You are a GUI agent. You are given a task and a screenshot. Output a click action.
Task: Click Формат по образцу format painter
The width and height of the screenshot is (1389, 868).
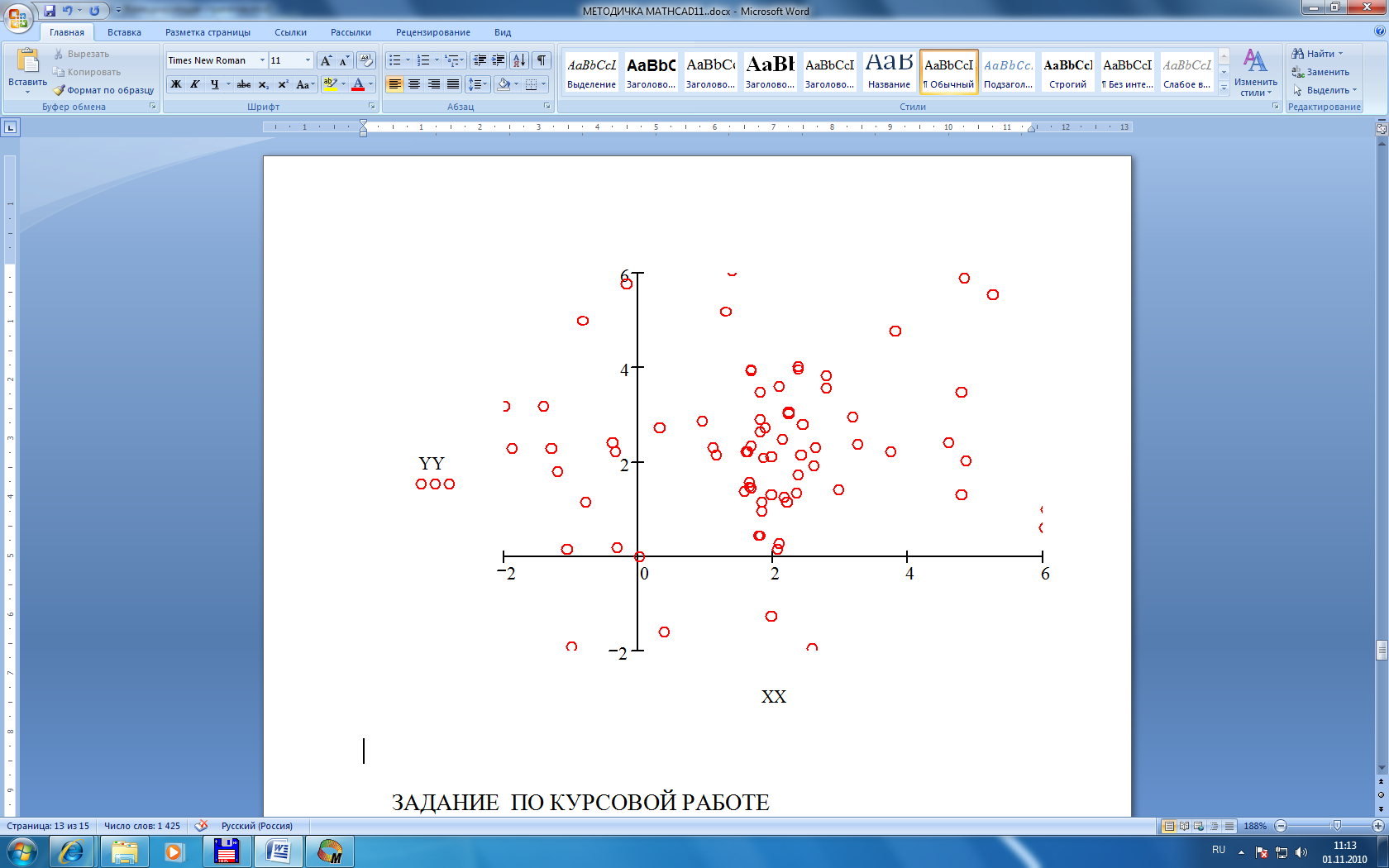(104, 90)
